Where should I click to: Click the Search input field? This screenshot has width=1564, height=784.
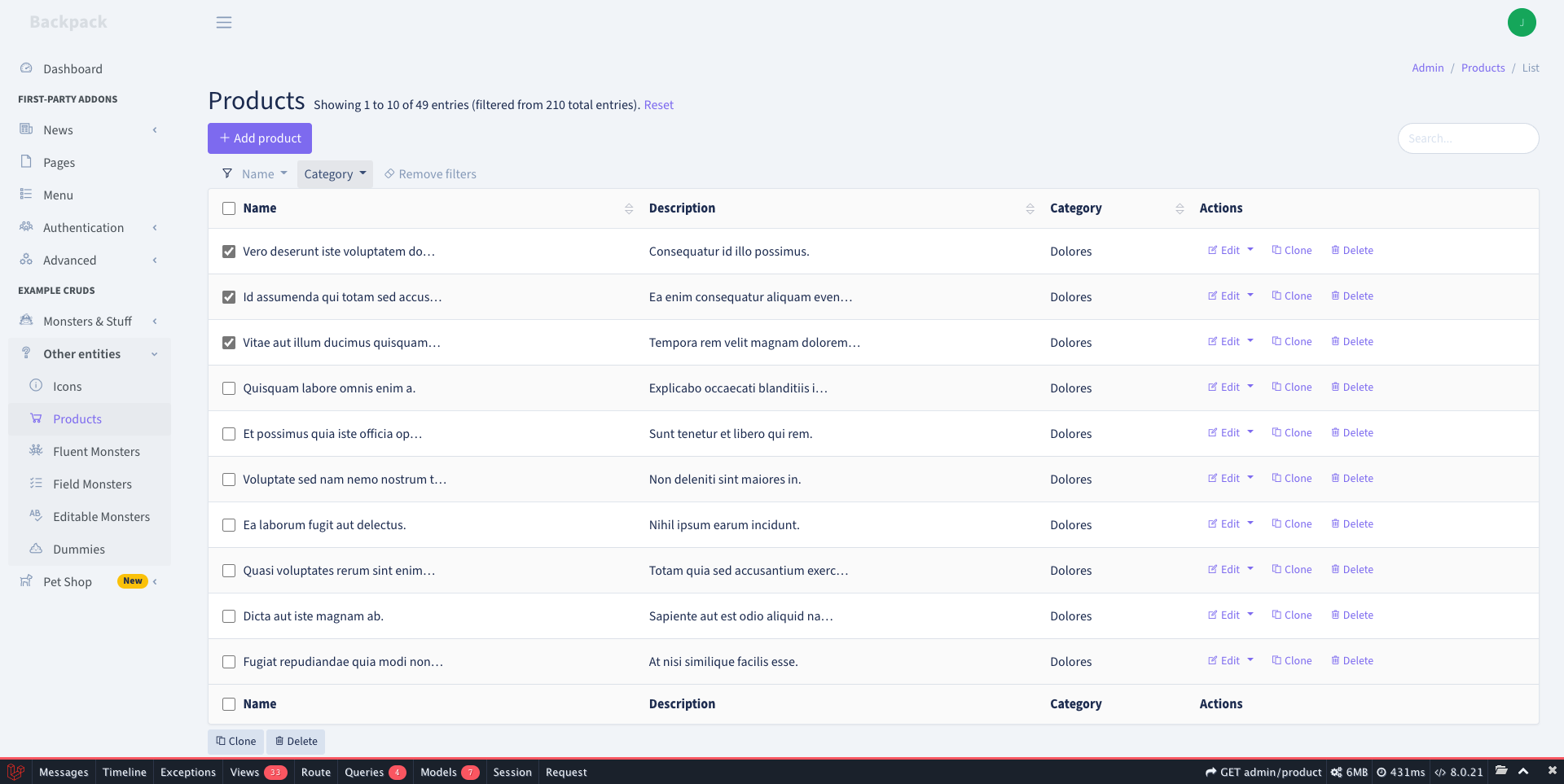[1468, 138]
